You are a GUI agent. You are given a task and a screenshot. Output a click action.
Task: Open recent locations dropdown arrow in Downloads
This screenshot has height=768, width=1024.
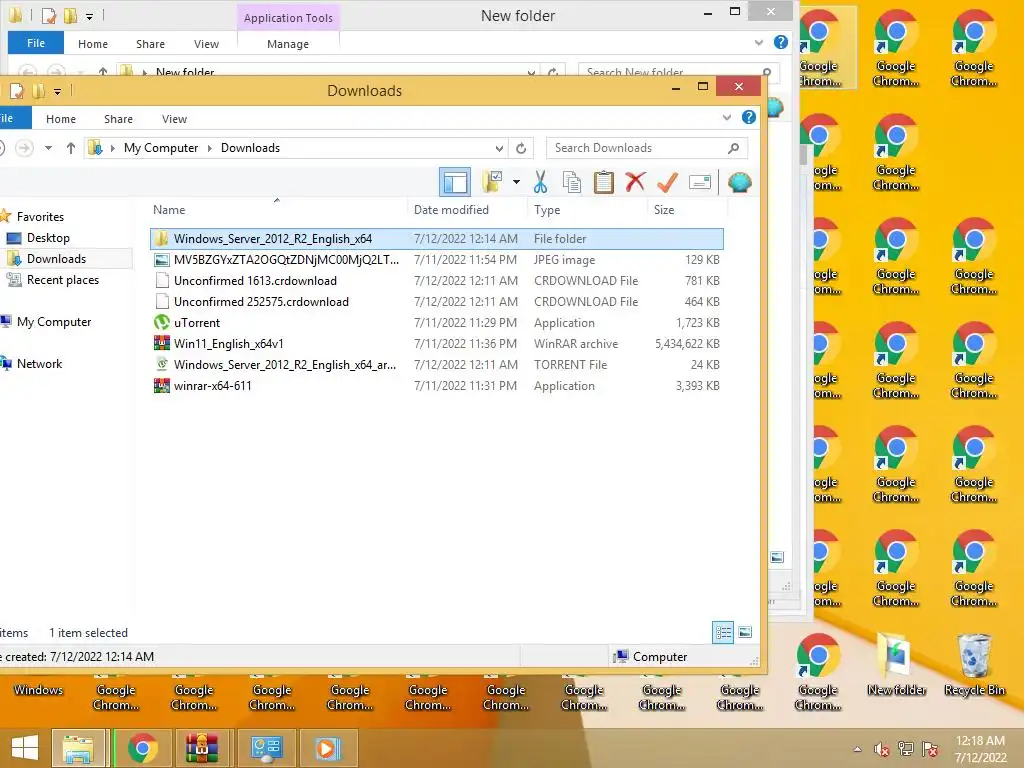click(x=48, y=148)
